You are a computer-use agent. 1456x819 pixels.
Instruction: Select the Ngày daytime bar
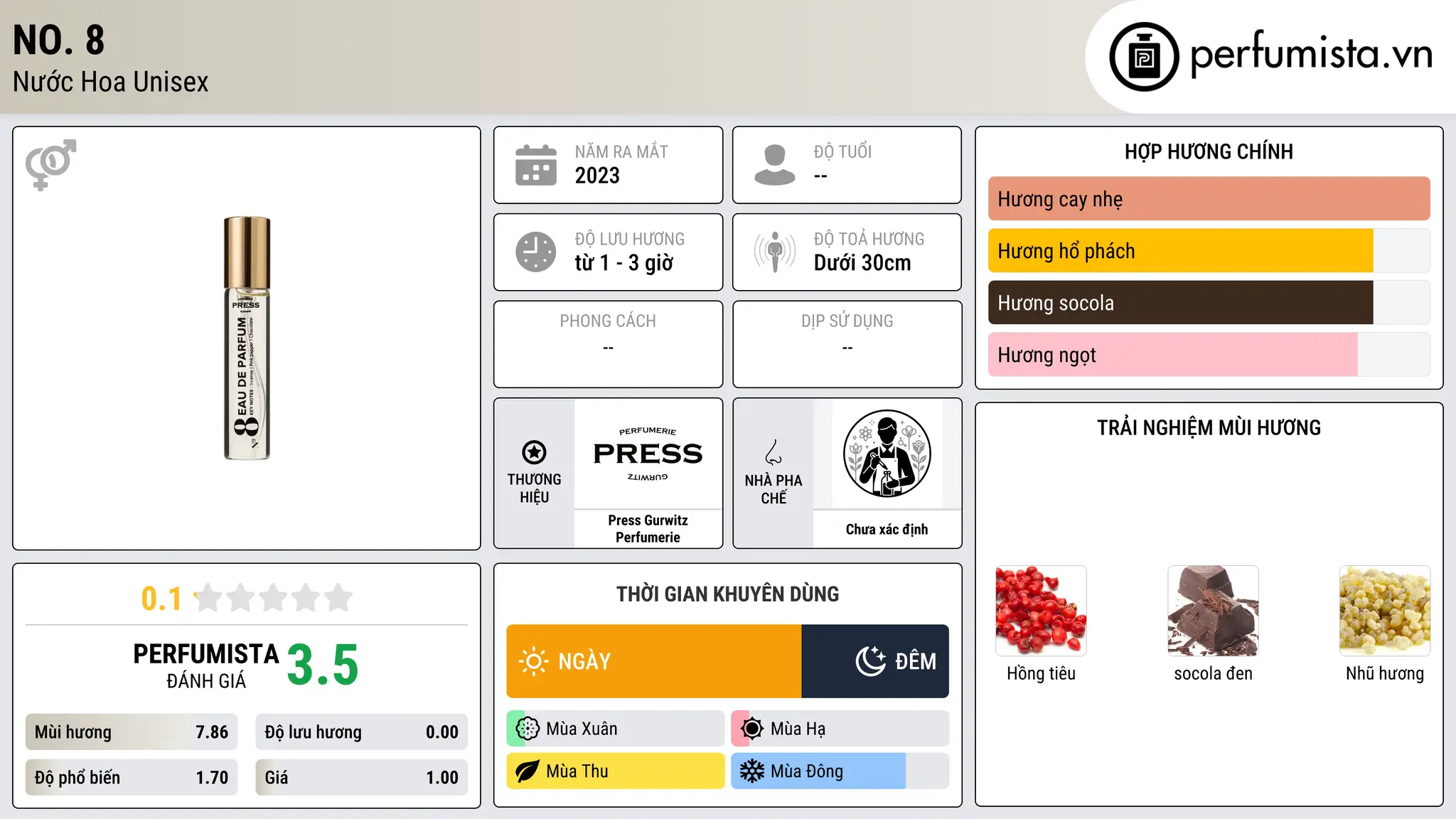(x=654, y=661)
